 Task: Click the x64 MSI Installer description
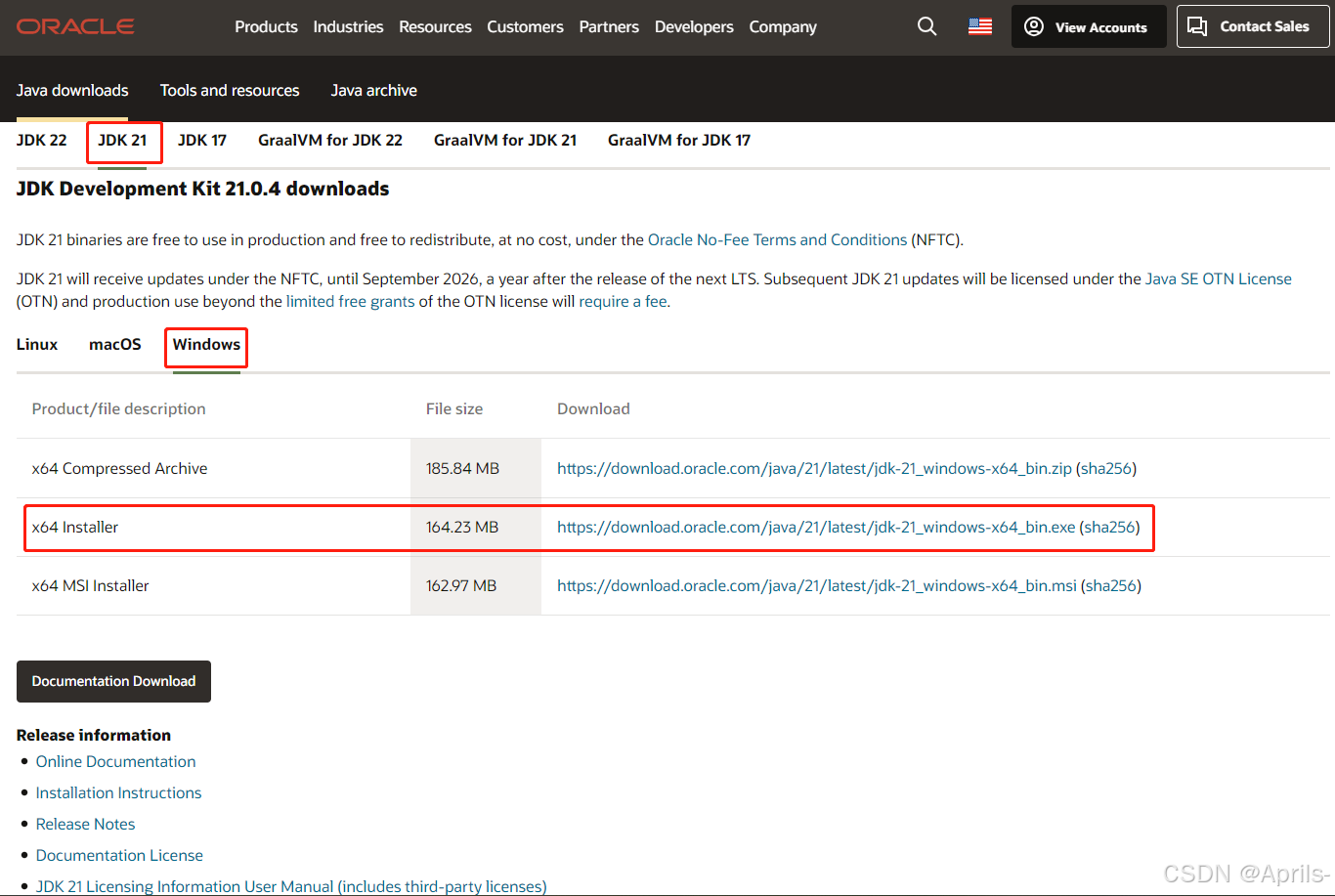(x=91, y=585)
